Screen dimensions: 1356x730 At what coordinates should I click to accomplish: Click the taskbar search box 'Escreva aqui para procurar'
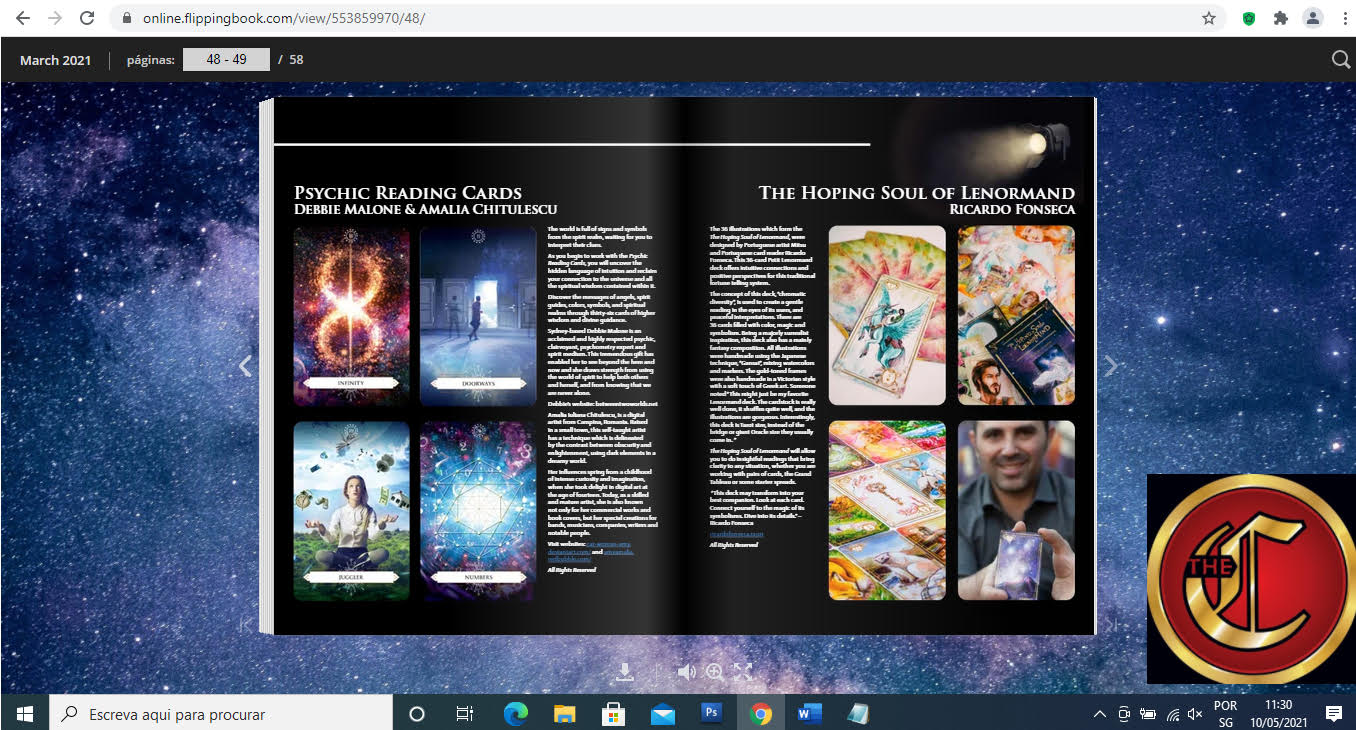220,714
